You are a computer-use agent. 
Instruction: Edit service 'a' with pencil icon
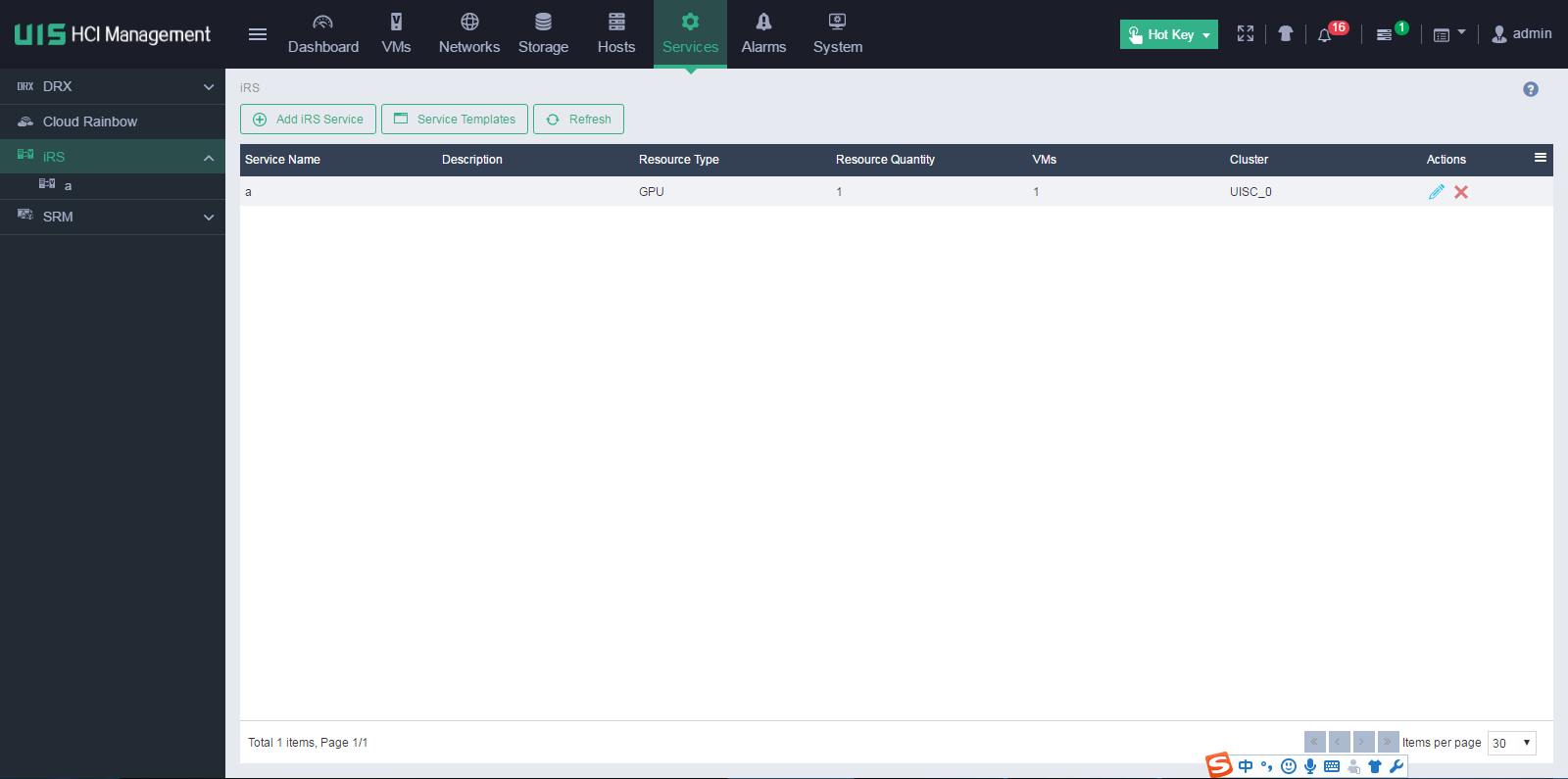[x=1437, y=192]
